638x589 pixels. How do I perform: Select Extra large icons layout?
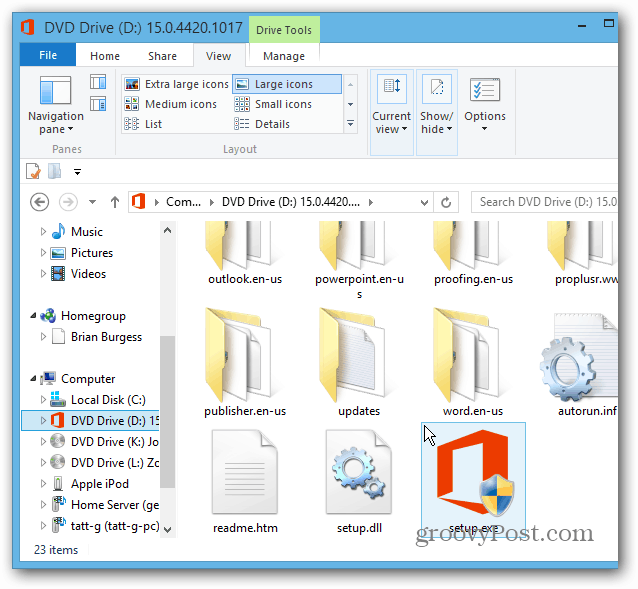177,84
